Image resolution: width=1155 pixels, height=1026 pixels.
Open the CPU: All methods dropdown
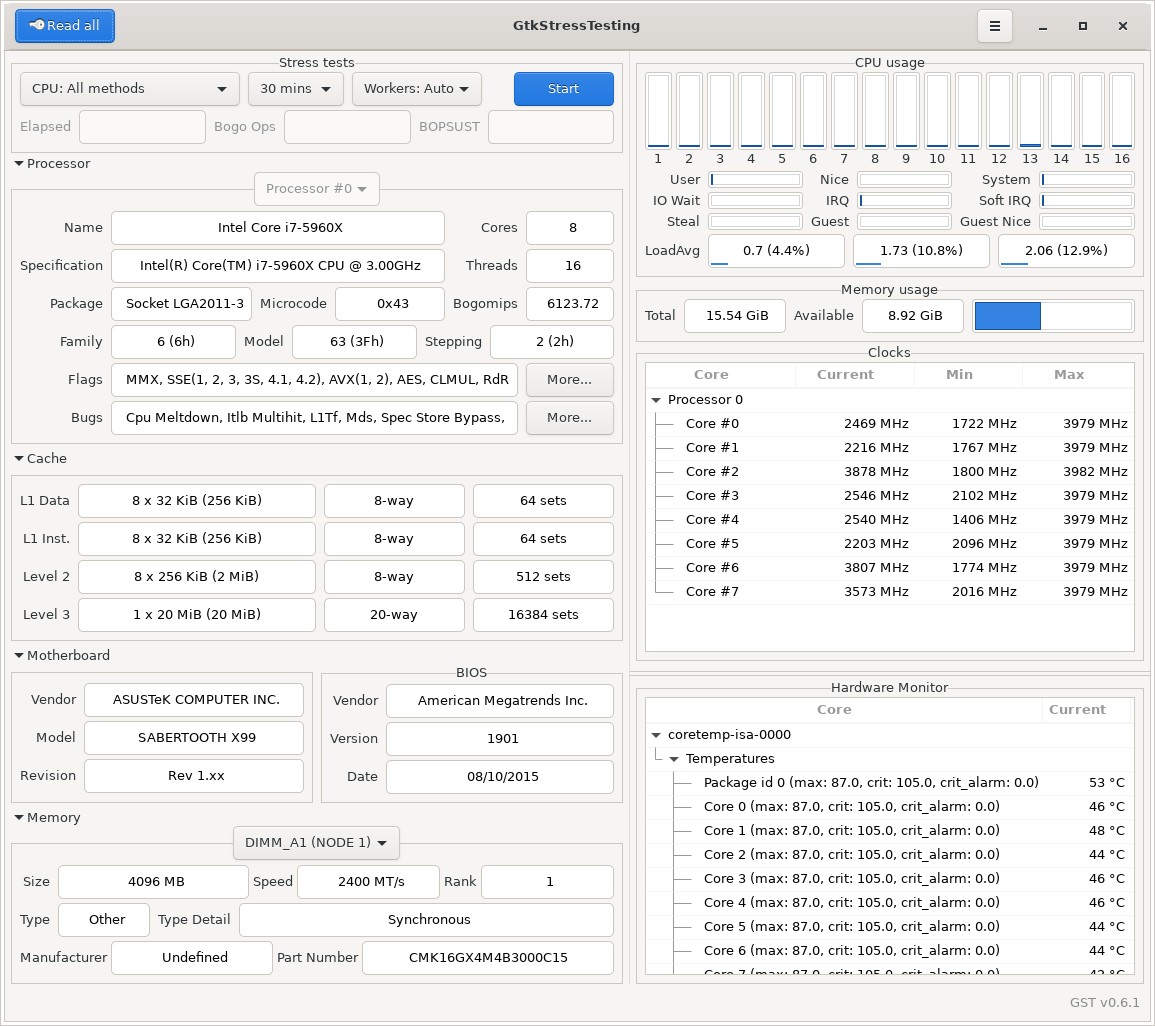(x=129, y=89)
